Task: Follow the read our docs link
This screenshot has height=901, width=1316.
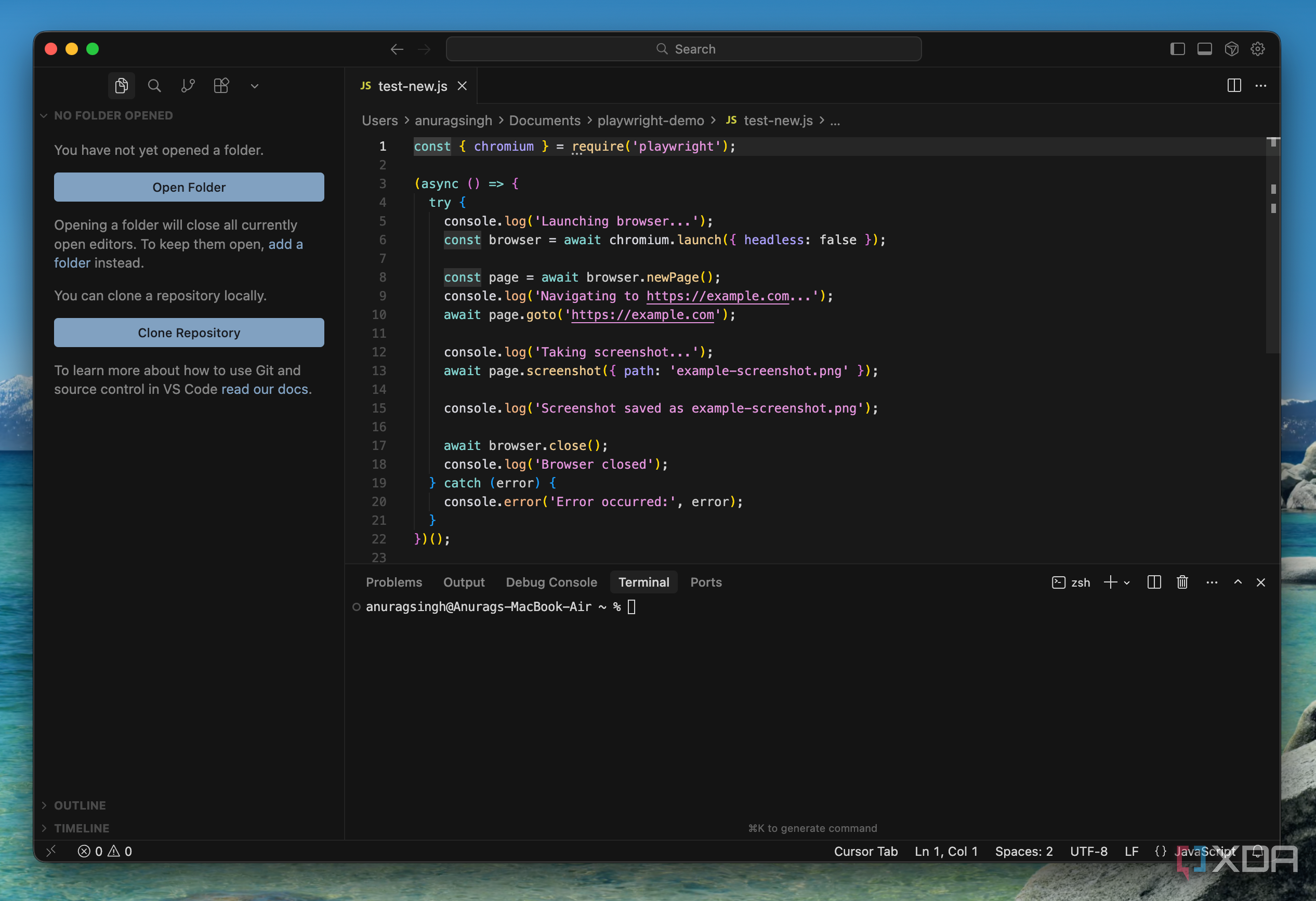Action: [265, 389]
